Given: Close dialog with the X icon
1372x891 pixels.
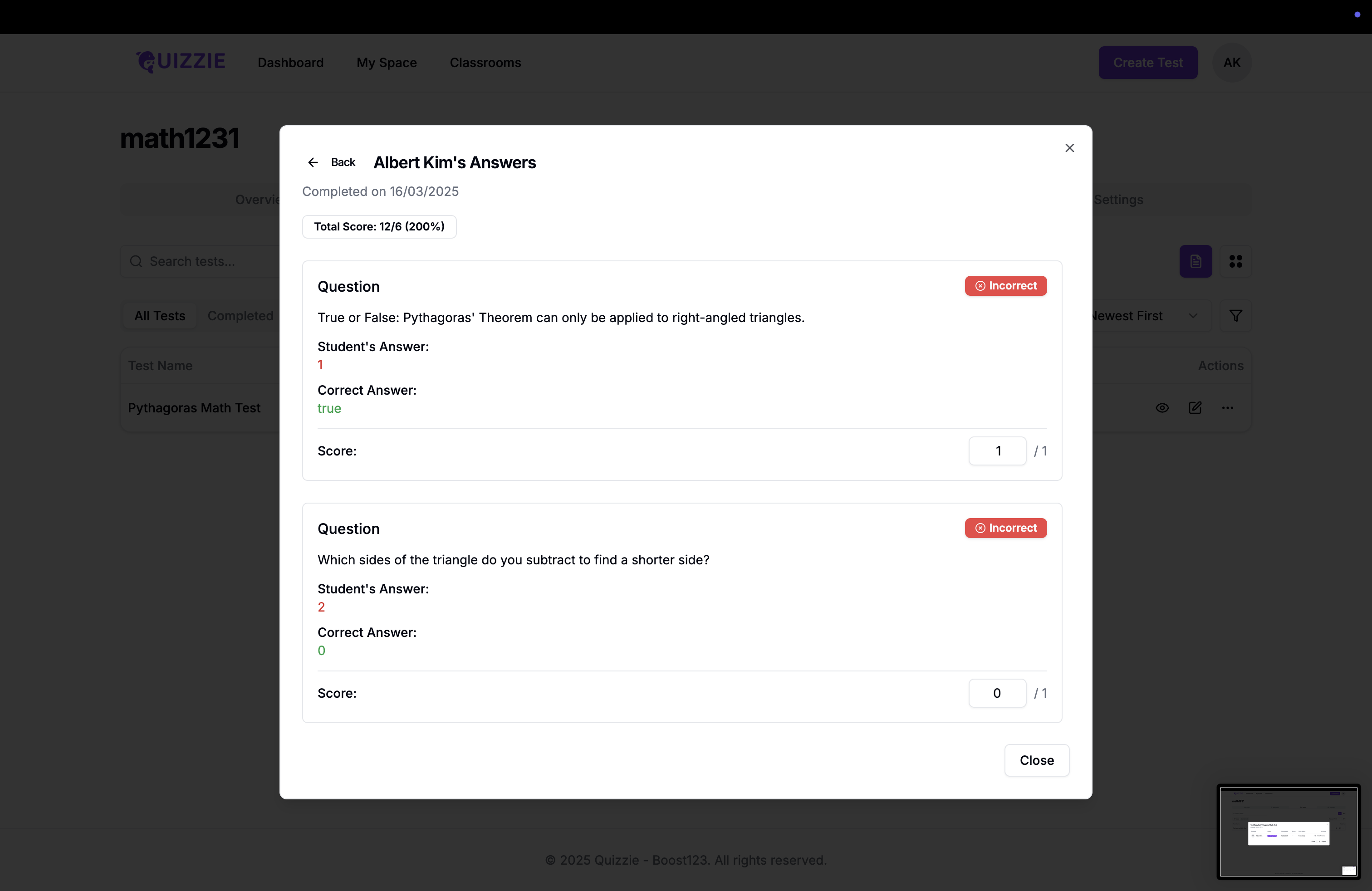Looking at the screenshot, I should pyautogui.click(x=1069, y=148).
